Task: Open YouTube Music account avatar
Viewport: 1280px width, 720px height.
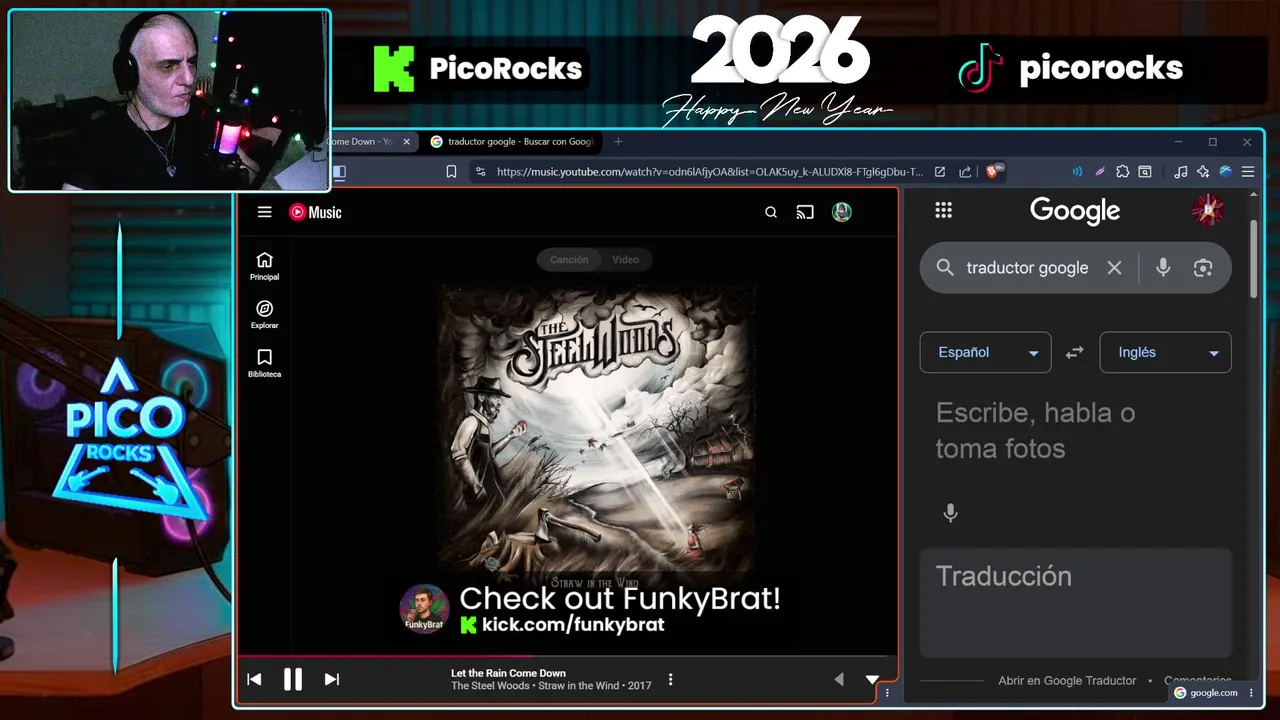Action: pos(842,212)
